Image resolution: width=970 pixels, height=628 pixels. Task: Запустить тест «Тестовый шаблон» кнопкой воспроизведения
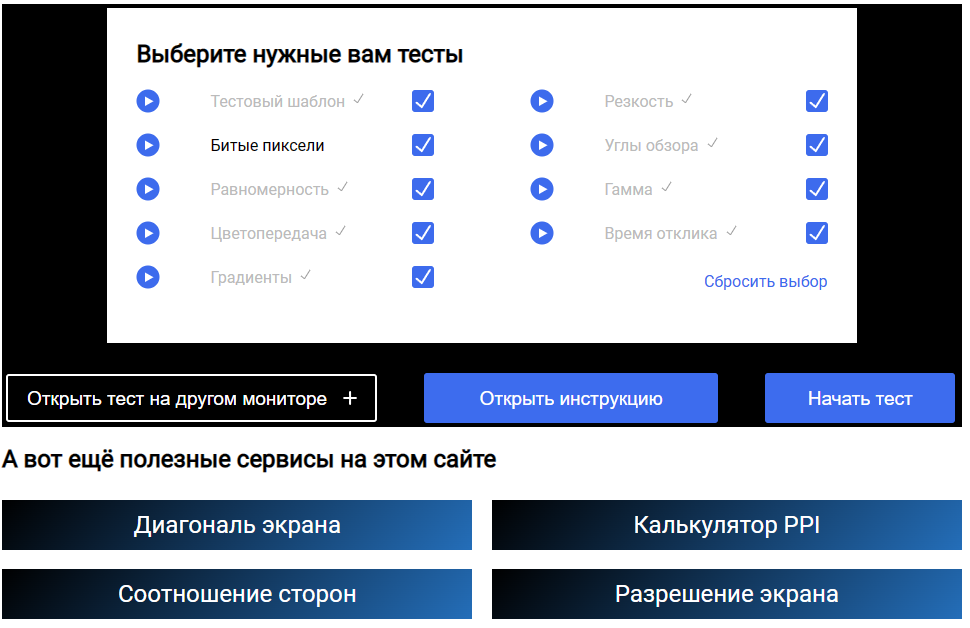(147, 101)
